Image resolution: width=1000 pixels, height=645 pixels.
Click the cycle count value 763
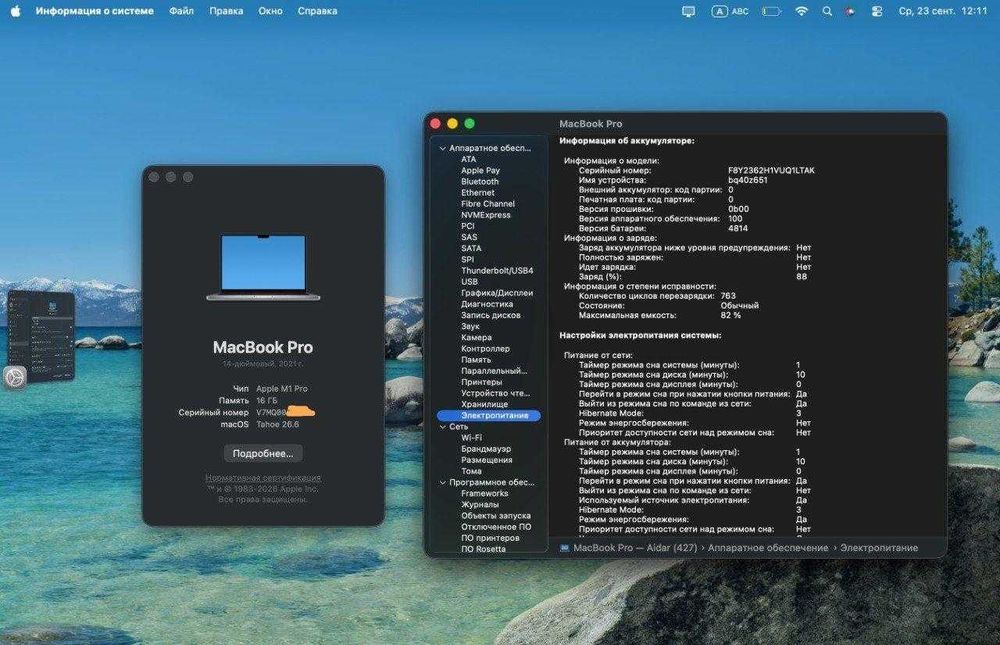728,296
